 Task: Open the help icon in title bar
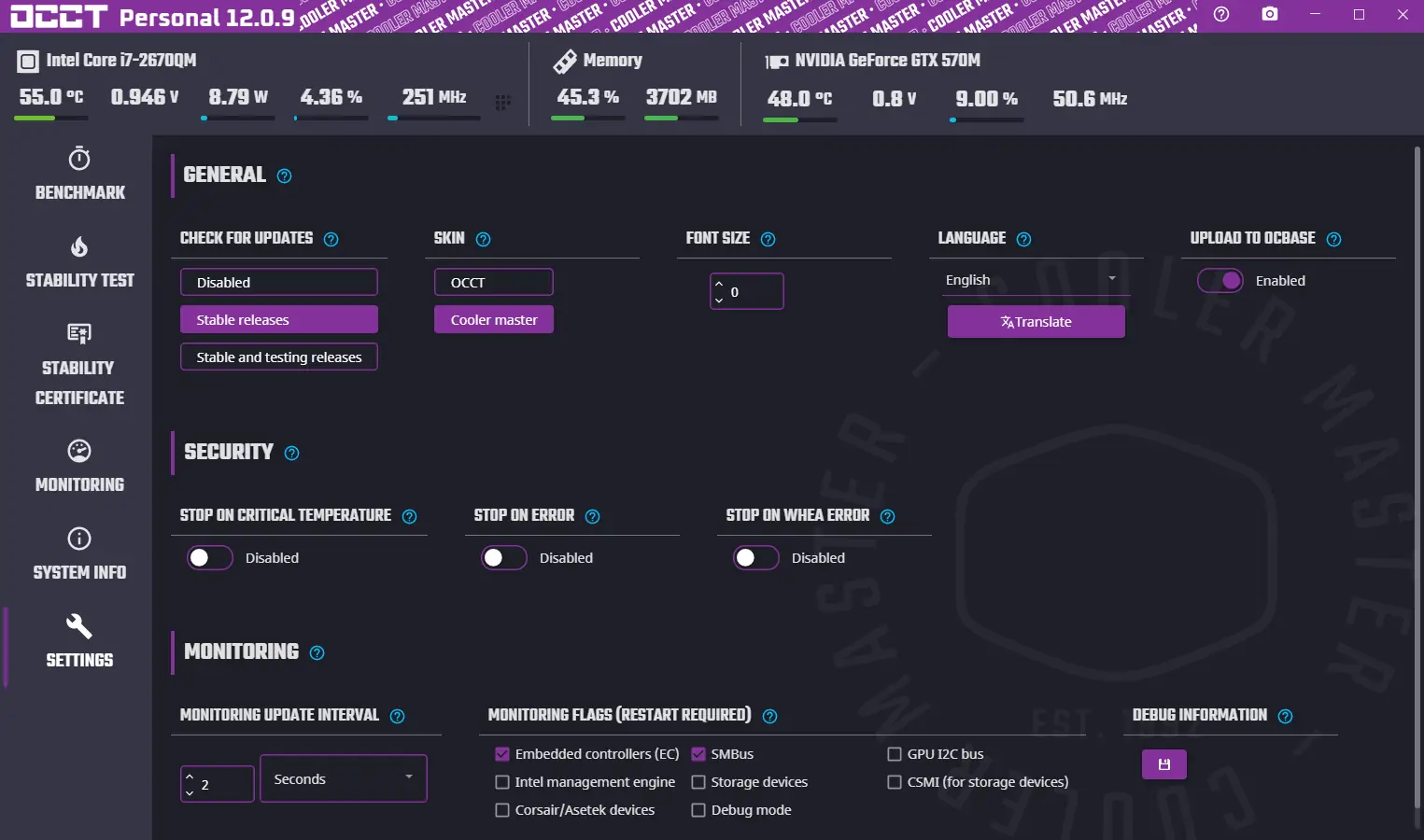1221,15
